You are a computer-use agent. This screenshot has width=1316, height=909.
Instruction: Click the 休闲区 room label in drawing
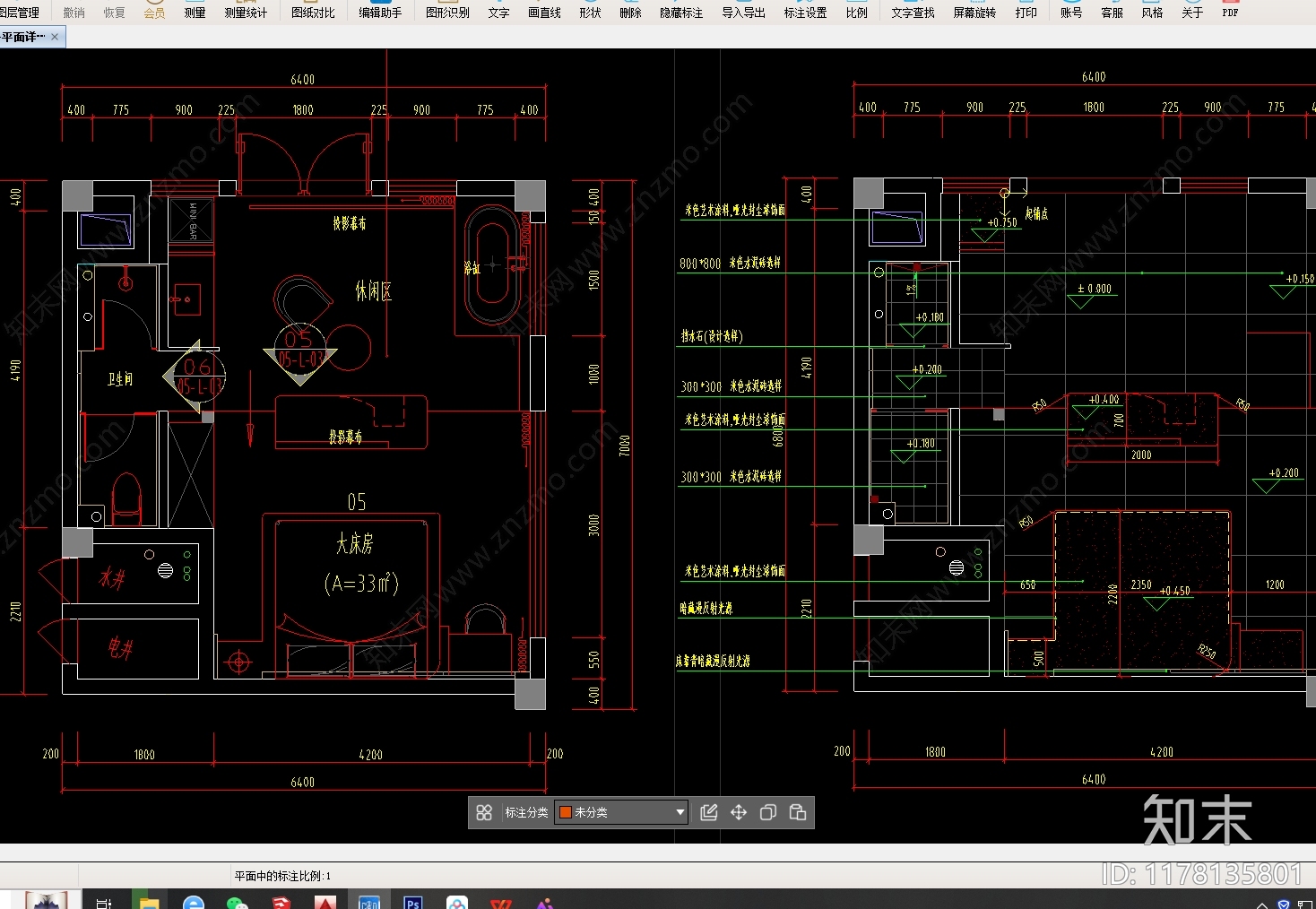point(374,291)
